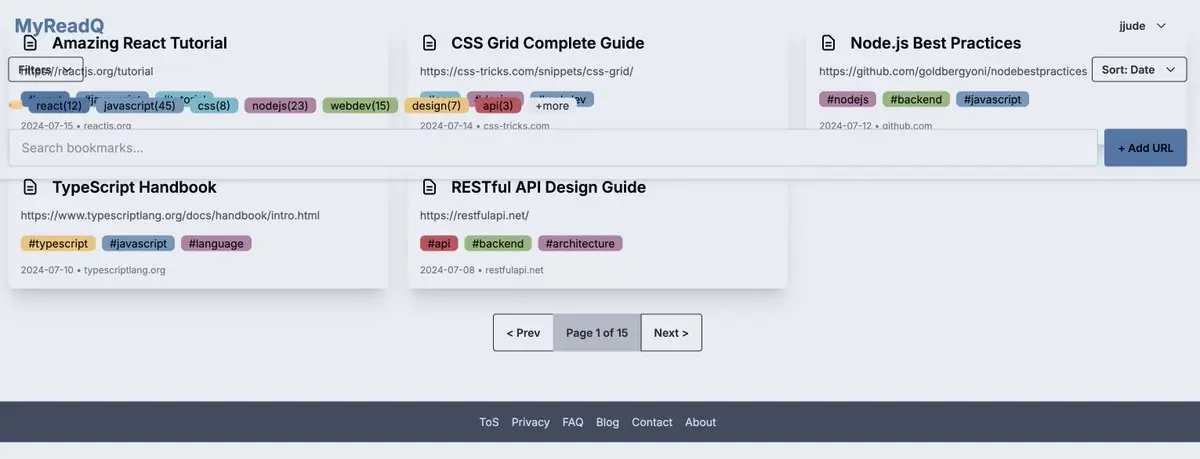Screen dimensions: 1200x459
Task: Click the document icon beside CSS Grid Complete Guide
Action: (429, 43)
